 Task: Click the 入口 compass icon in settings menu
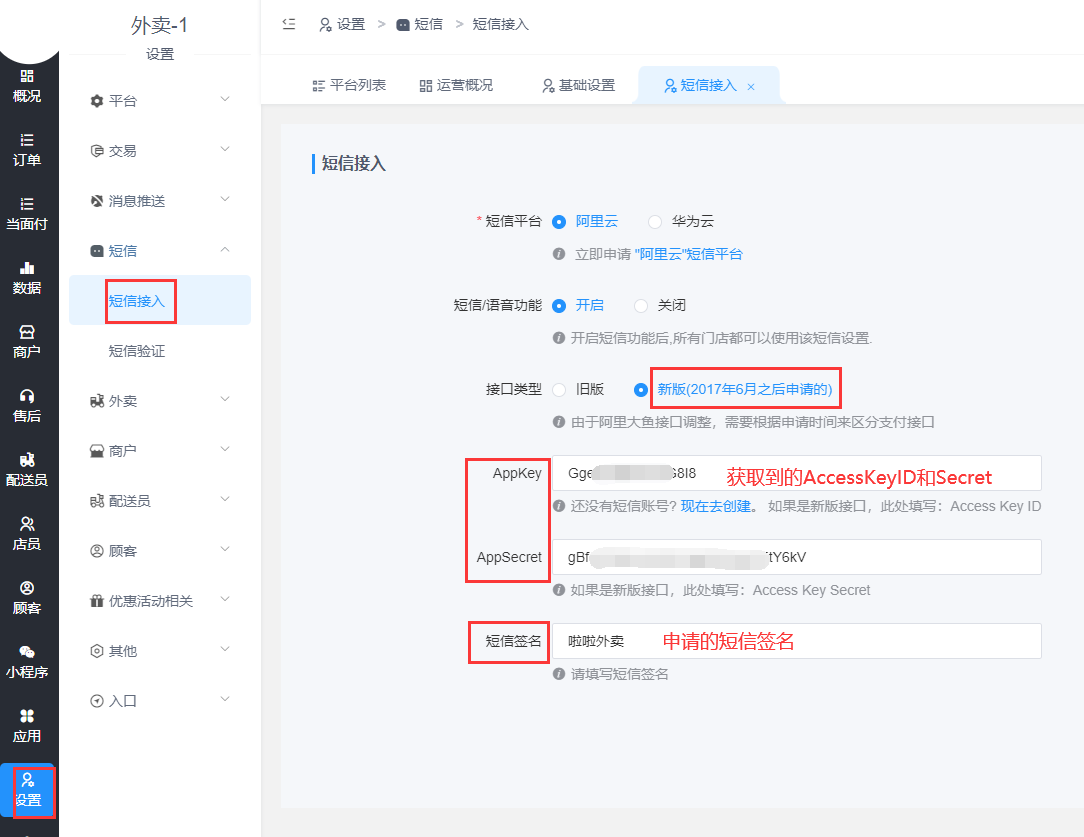pyautogui.click(x=97, y=701)
